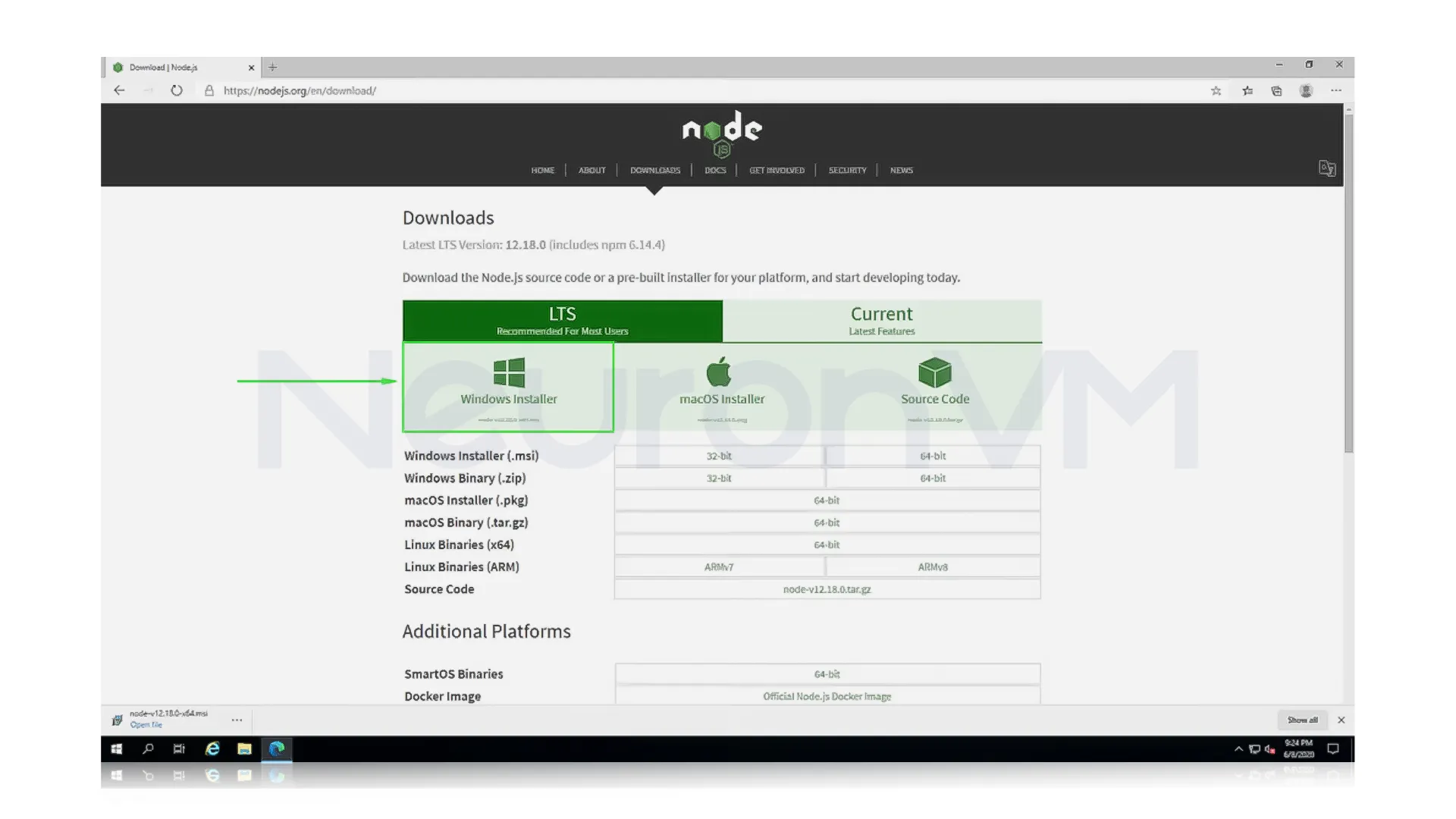
Task: Download Linux Binaries (x64) 64-bit
Action: (x=827, y=544)
